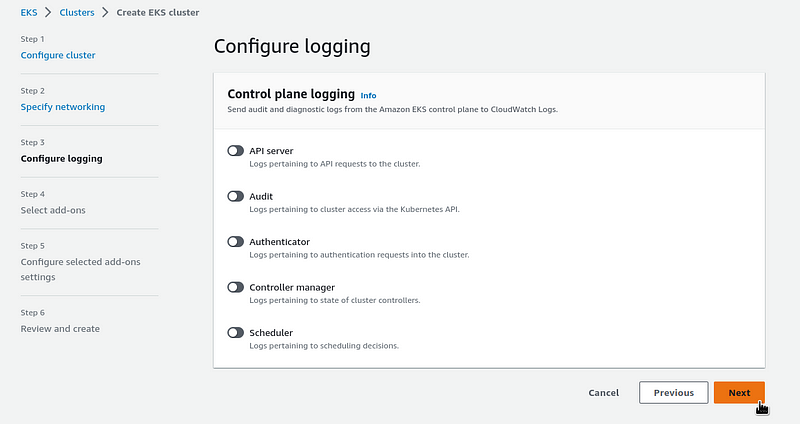Select Step 4 Select add-ons

click(x=53, y=210)
